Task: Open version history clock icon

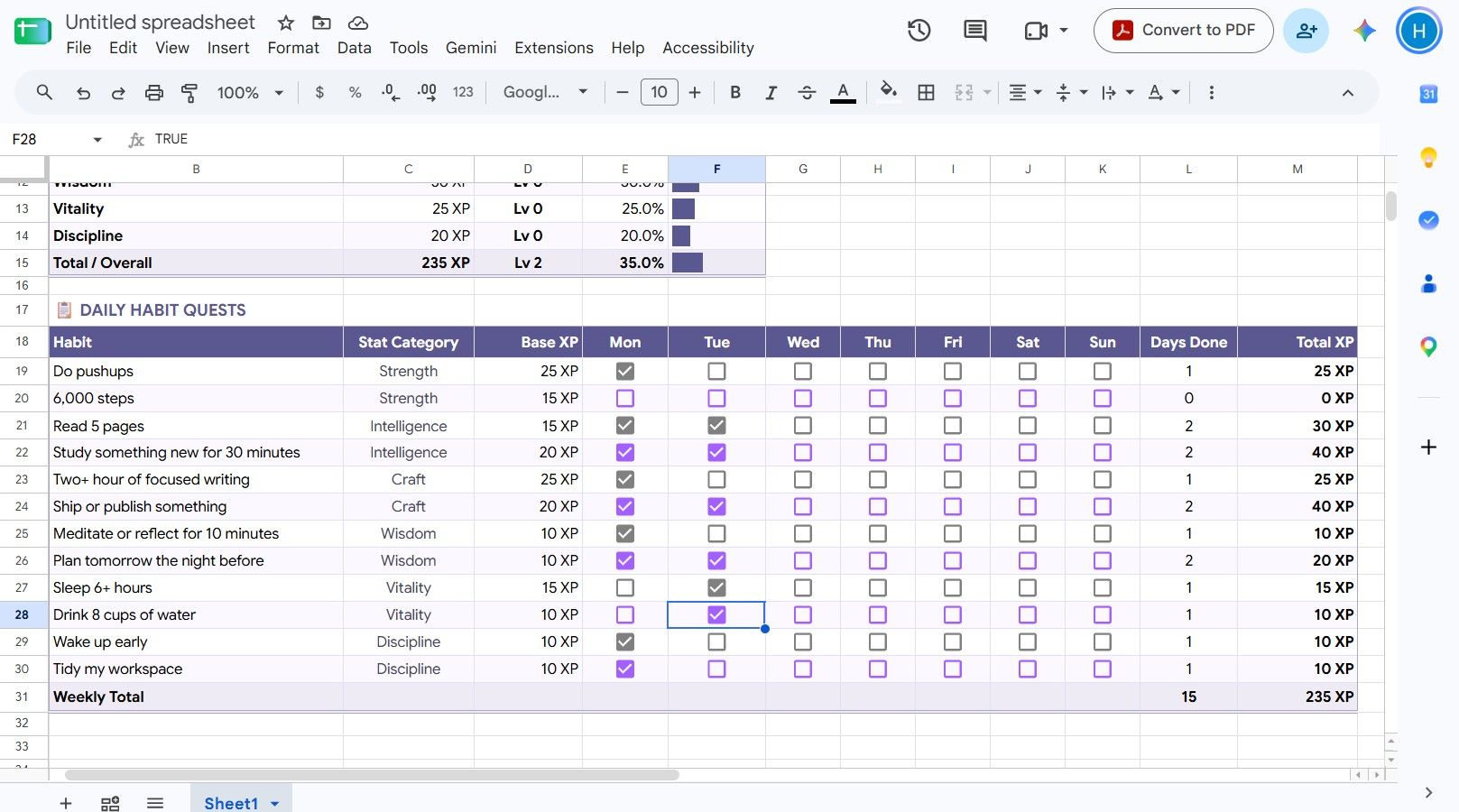Action: (x=919, y=31)
